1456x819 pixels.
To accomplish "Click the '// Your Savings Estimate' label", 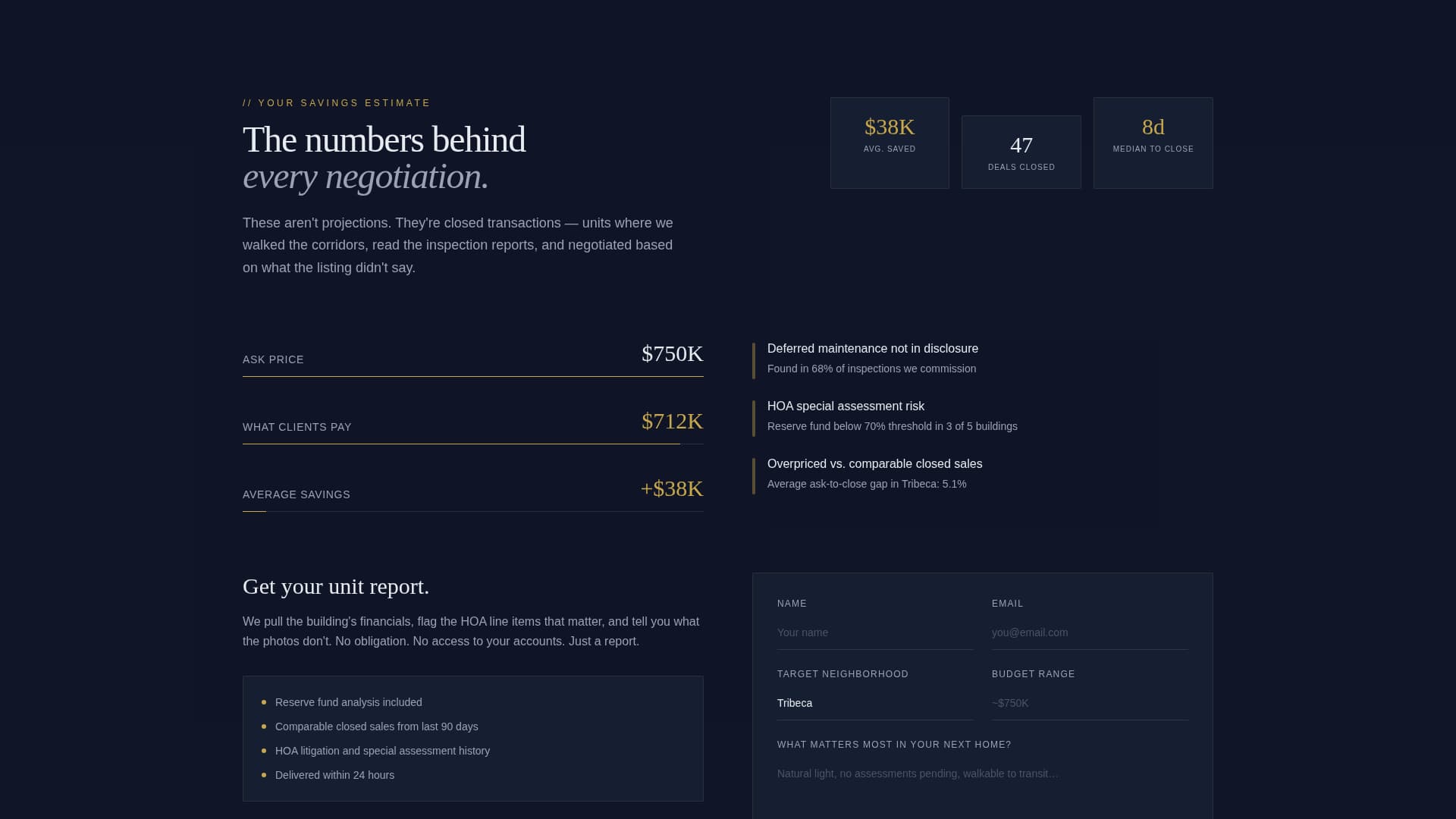I will tap(336, 102).
